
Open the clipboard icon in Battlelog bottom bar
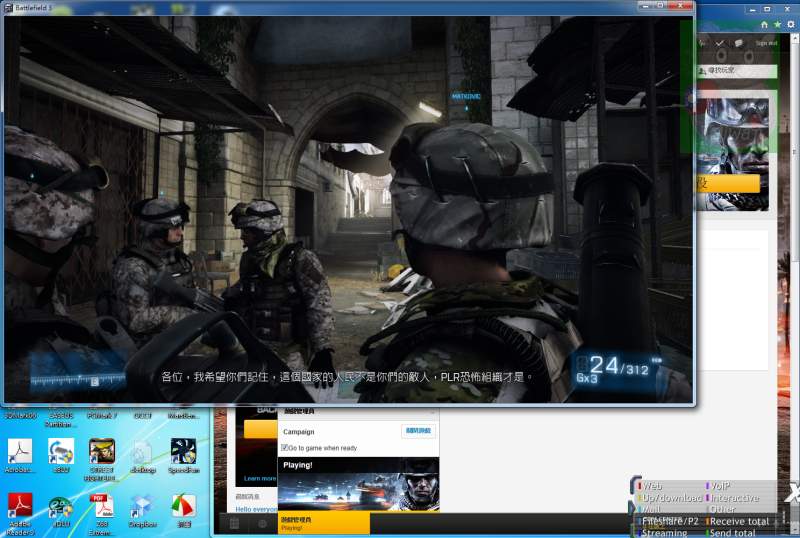234,523
